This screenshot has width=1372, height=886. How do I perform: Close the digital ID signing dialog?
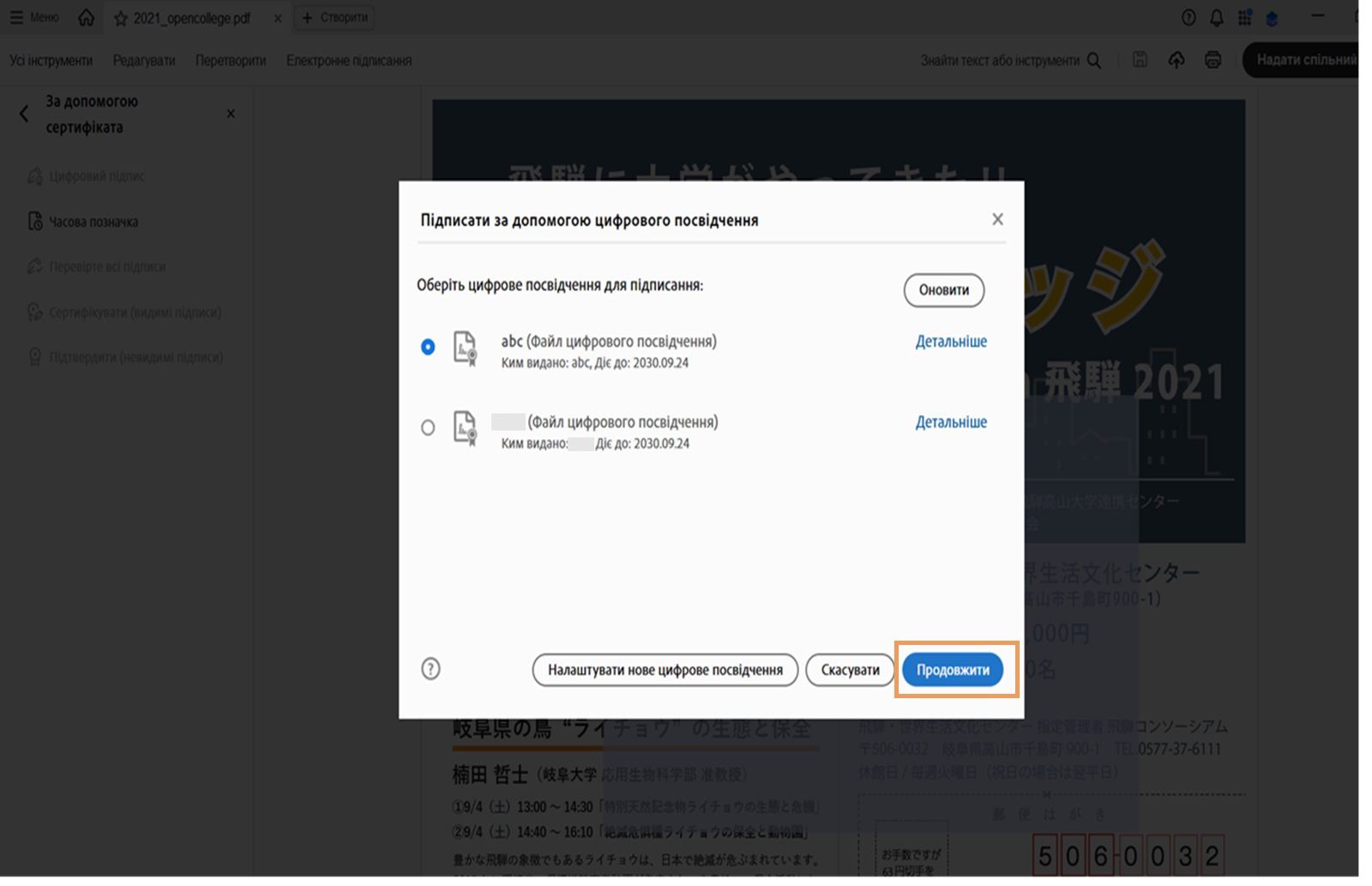(997, 220)
